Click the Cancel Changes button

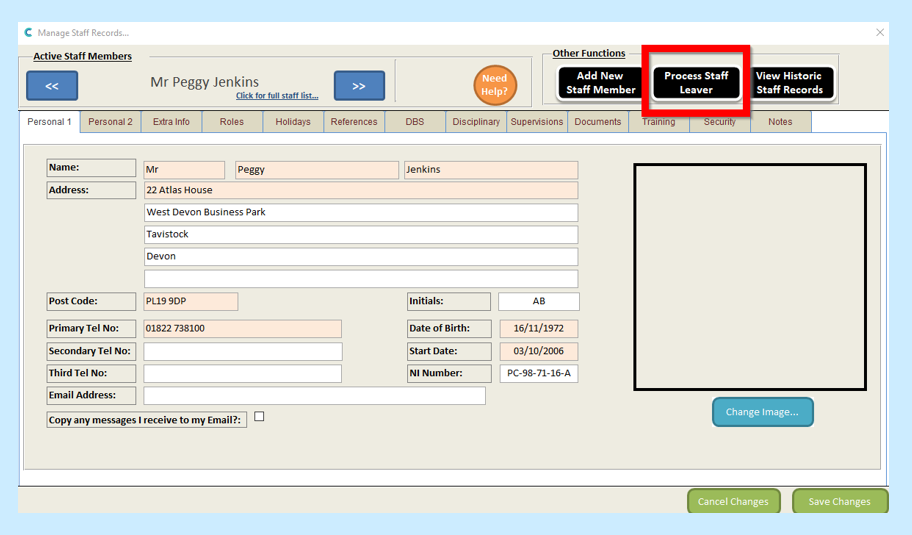click(733, 501)
